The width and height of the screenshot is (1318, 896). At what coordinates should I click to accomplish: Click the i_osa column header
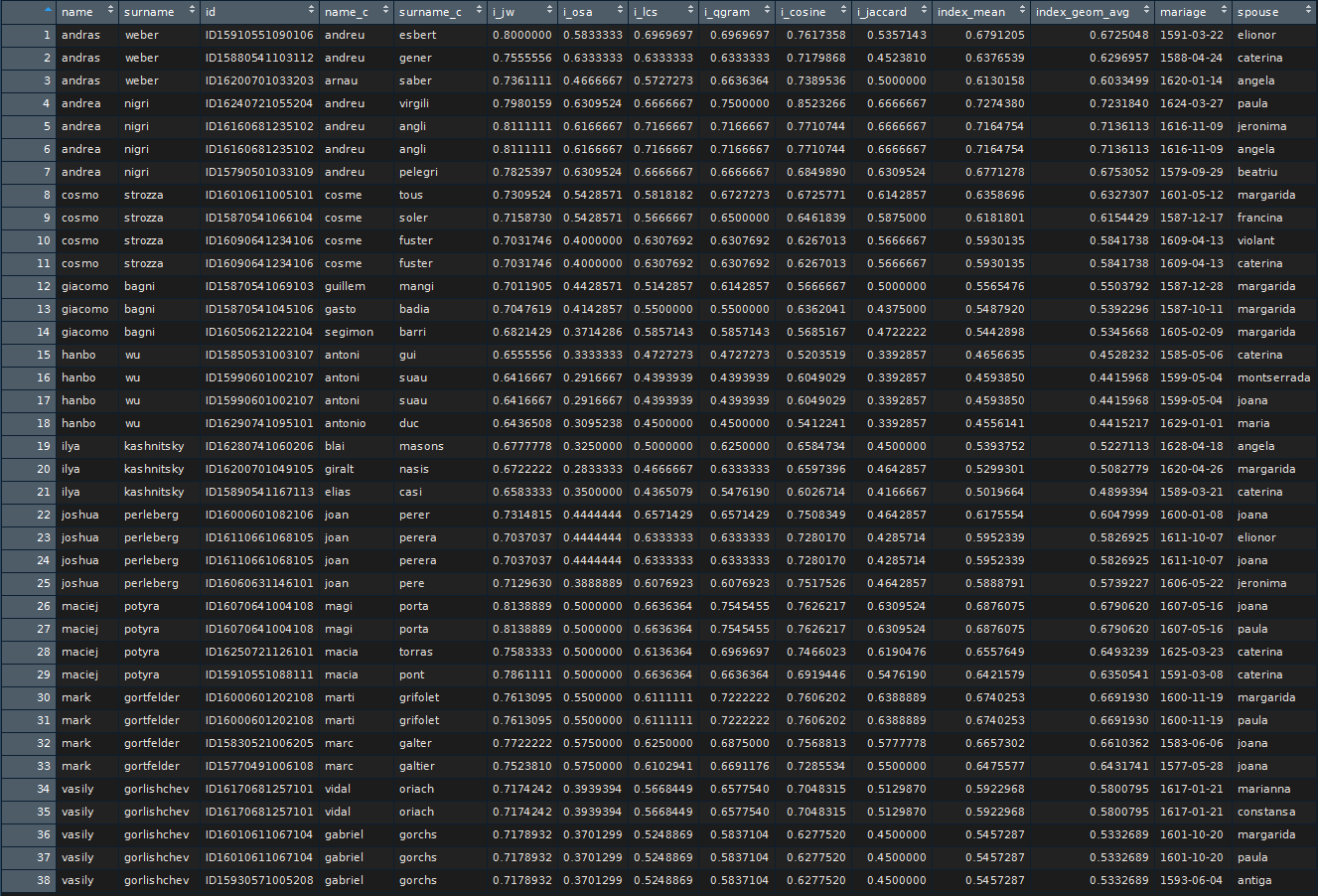(x=592, y=12)
